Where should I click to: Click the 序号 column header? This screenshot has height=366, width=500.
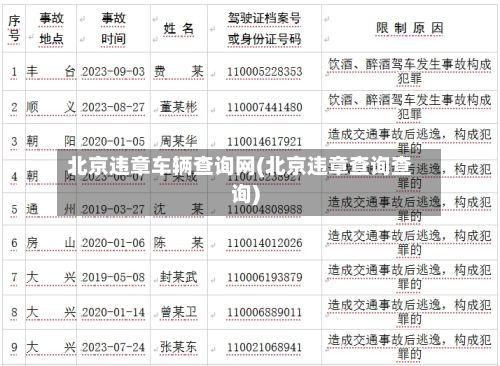pyautogui.click(x=14, y=28)
